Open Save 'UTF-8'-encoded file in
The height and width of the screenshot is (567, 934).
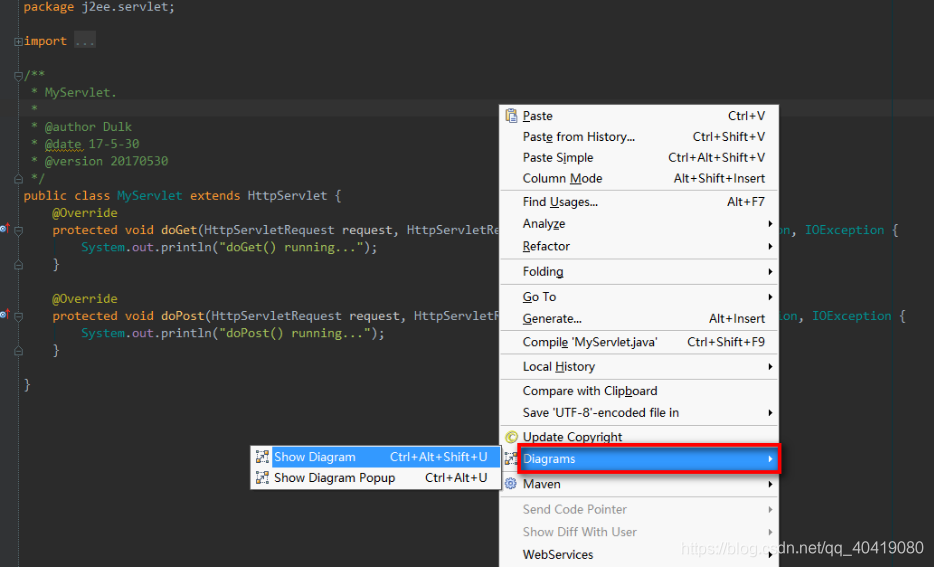639,413
